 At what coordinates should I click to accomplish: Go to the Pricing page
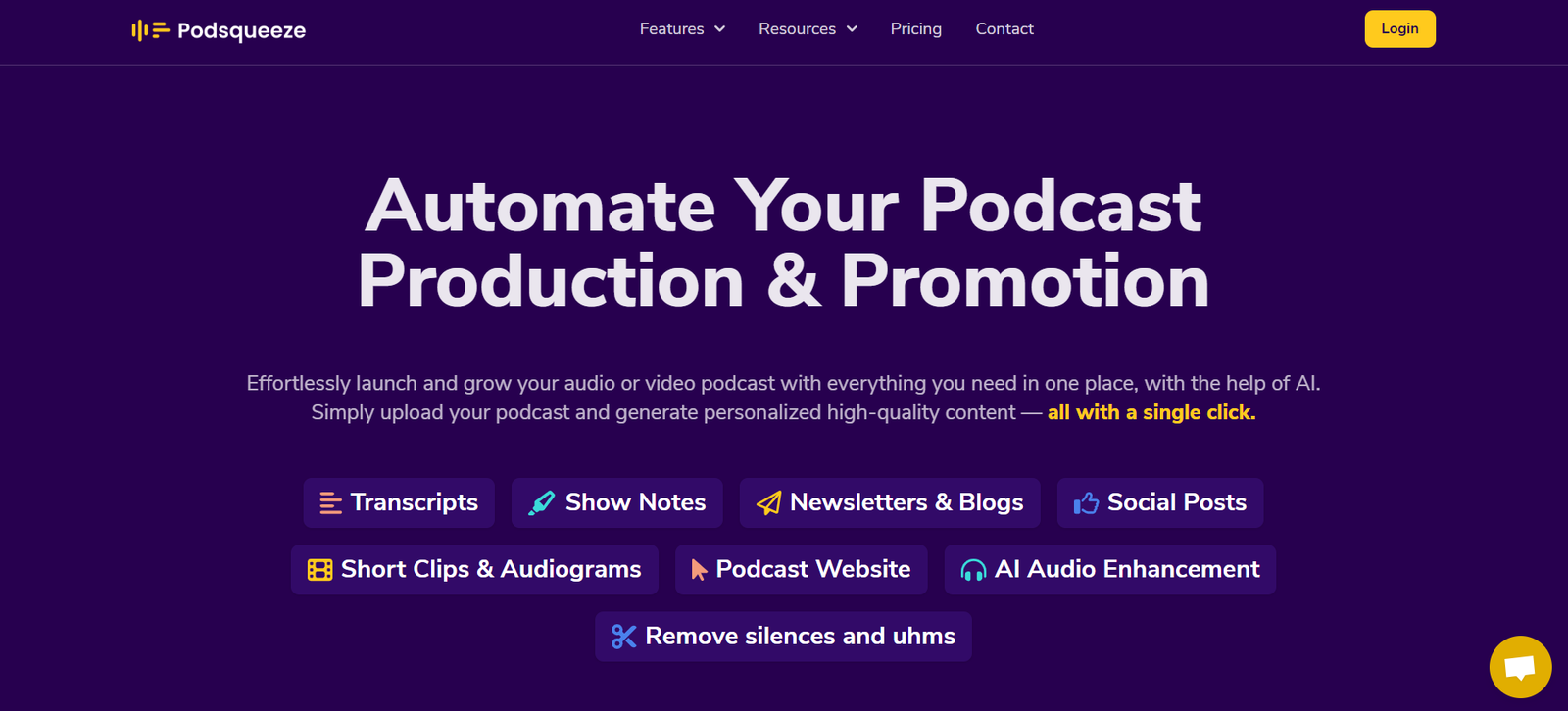[x=915, y=29]
